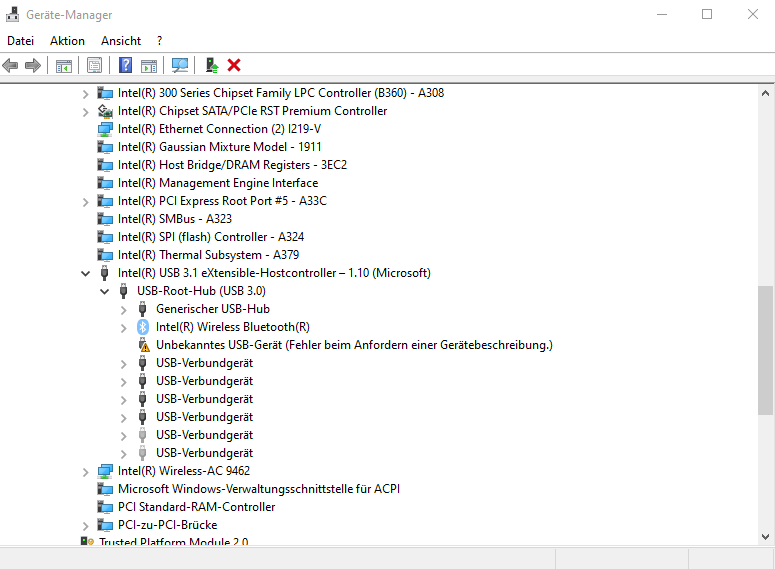Viewport: 775px width, 569px height.
Task: Minimize the Geräte-Manager window
Action: click(662, 14)
